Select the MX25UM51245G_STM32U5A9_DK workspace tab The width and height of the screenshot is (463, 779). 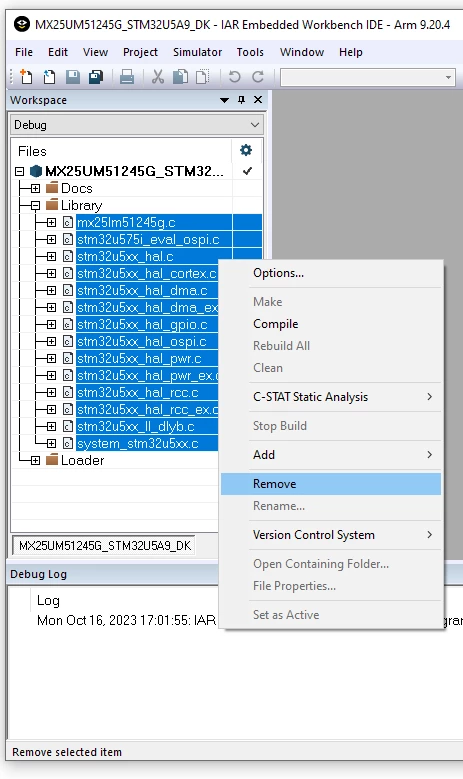tap(105, 545)
